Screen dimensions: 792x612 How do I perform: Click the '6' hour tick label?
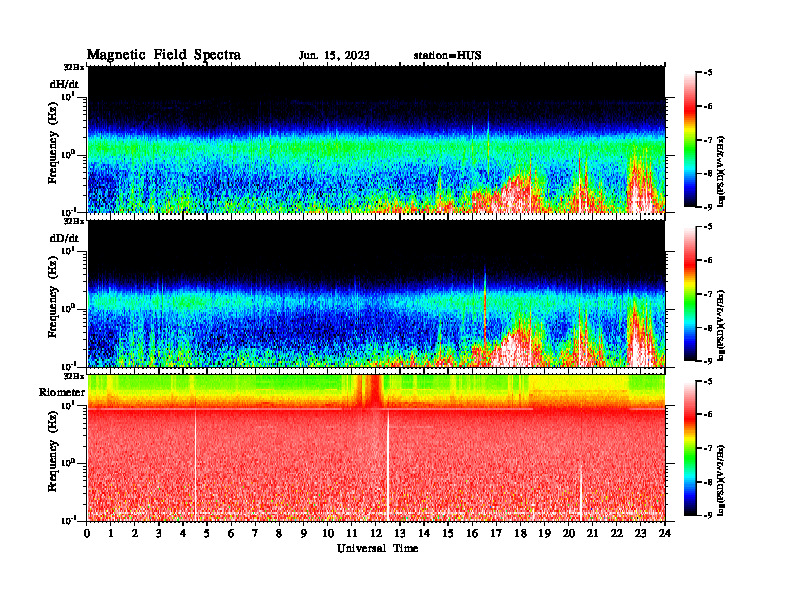point(231,533)
